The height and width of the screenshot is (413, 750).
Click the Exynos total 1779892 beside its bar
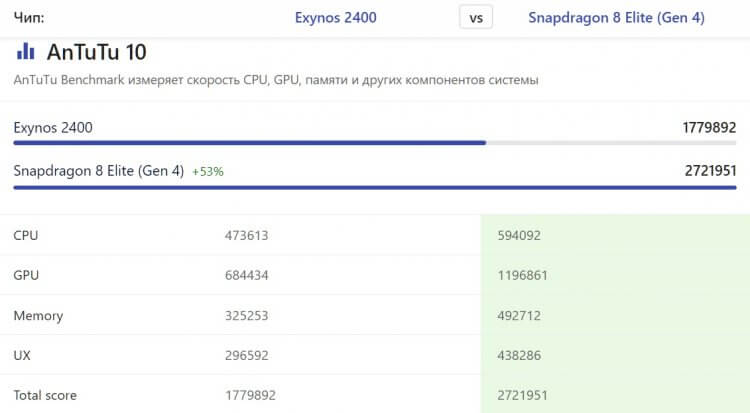(x=709, y=128)
